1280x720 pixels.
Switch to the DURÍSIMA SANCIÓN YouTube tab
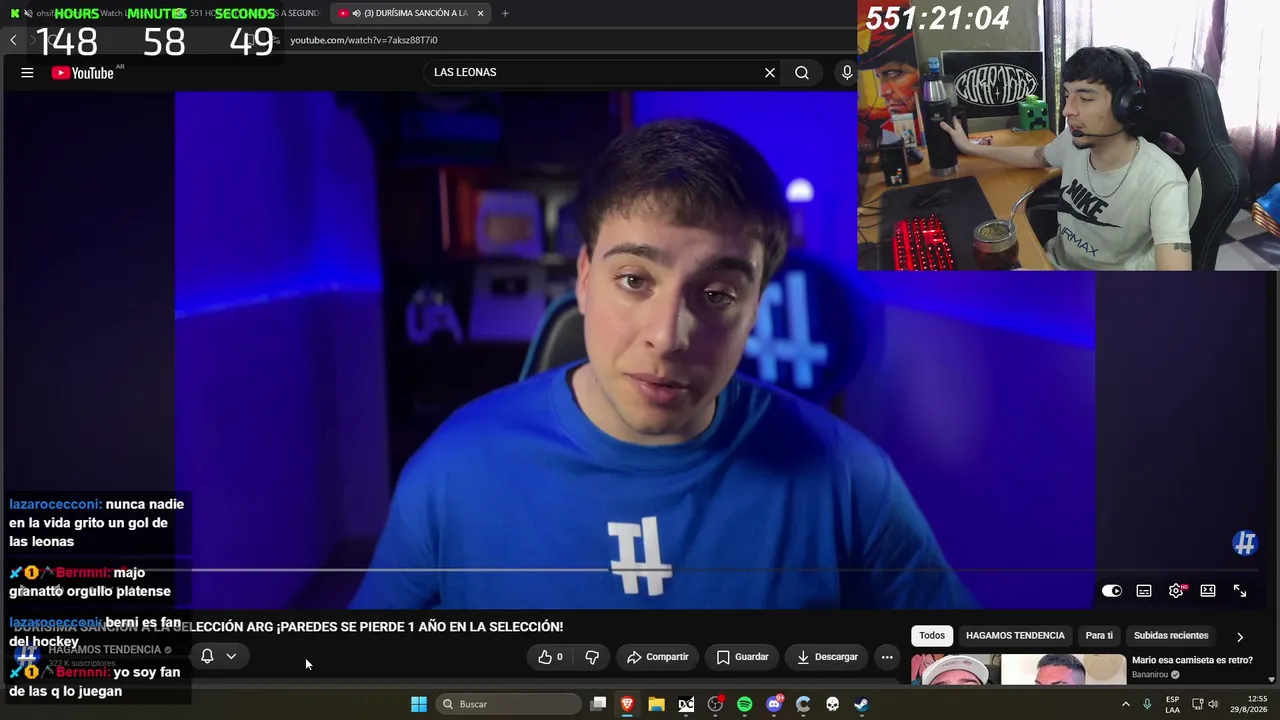coord(410,13)
